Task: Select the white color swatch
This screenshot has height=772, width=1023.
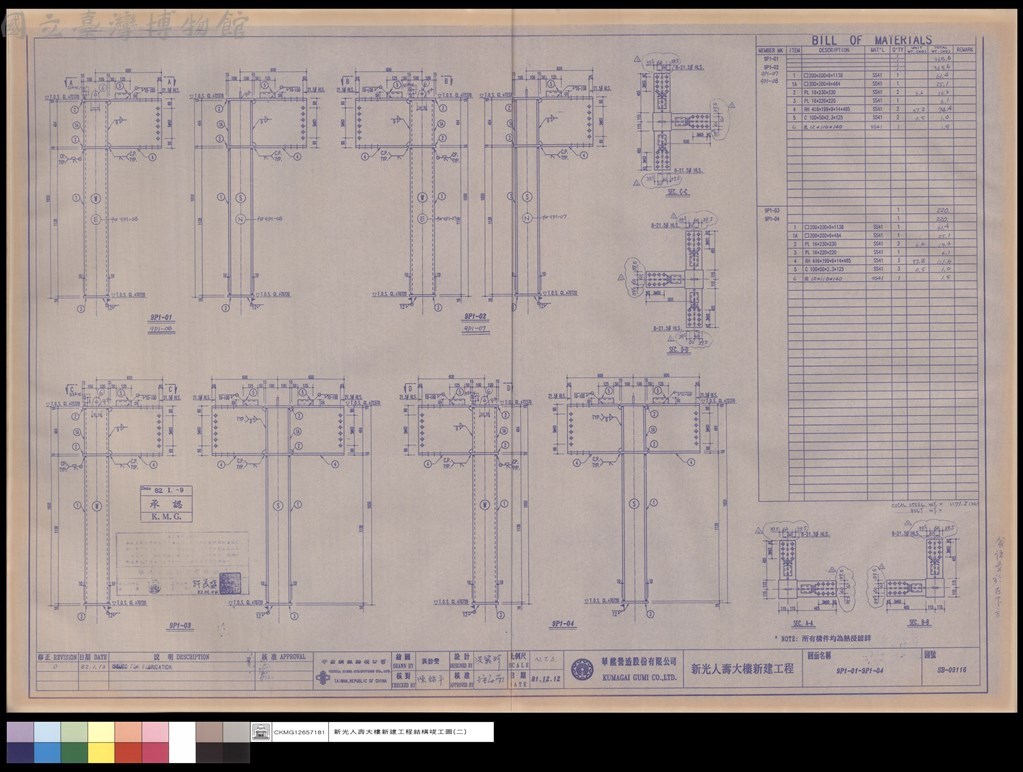Action: (x=182, y=743)
